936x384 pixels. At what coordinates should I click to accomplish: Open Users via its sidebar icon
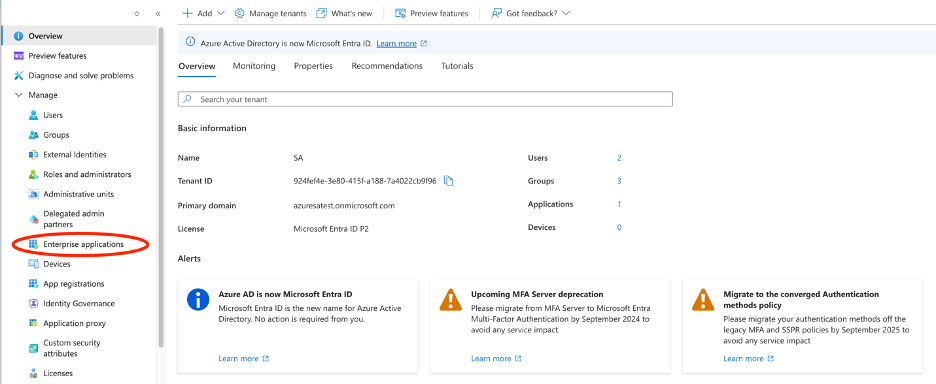[x=33, y=115]
